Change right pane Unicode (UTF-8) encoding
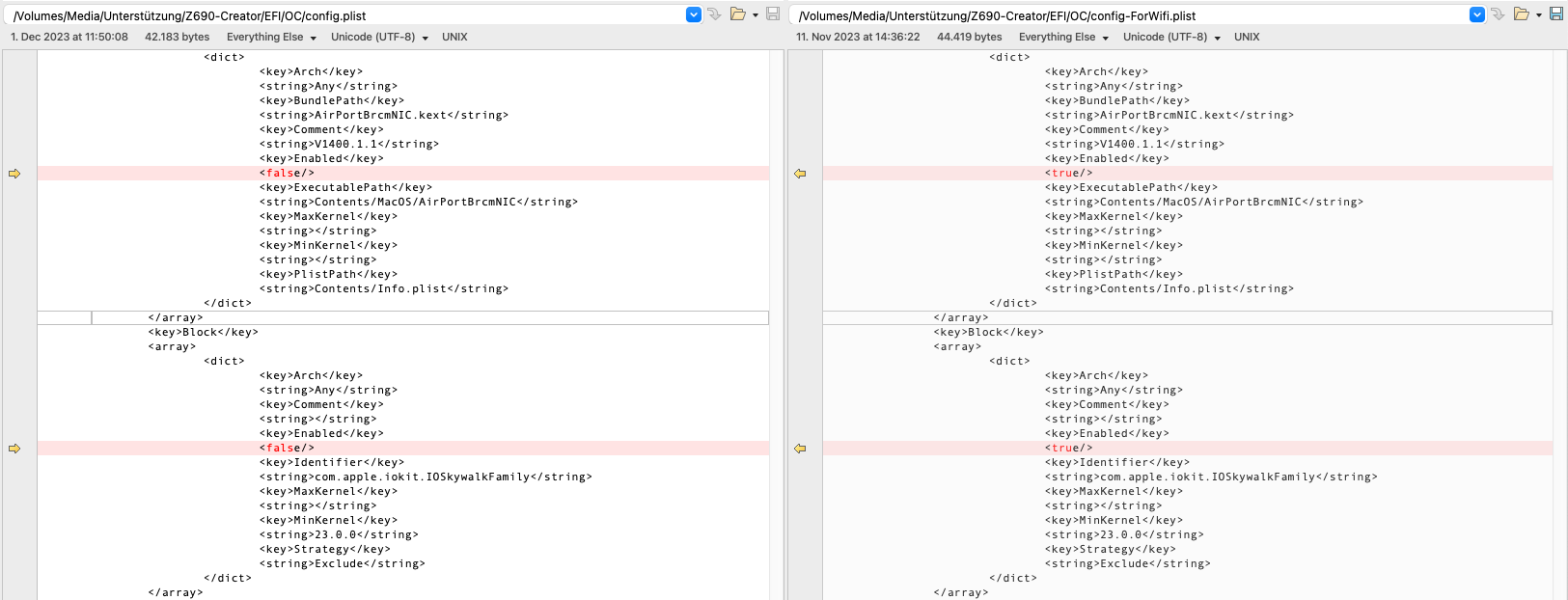This screenshot has width=1568, height=600. click(1171, 38)
